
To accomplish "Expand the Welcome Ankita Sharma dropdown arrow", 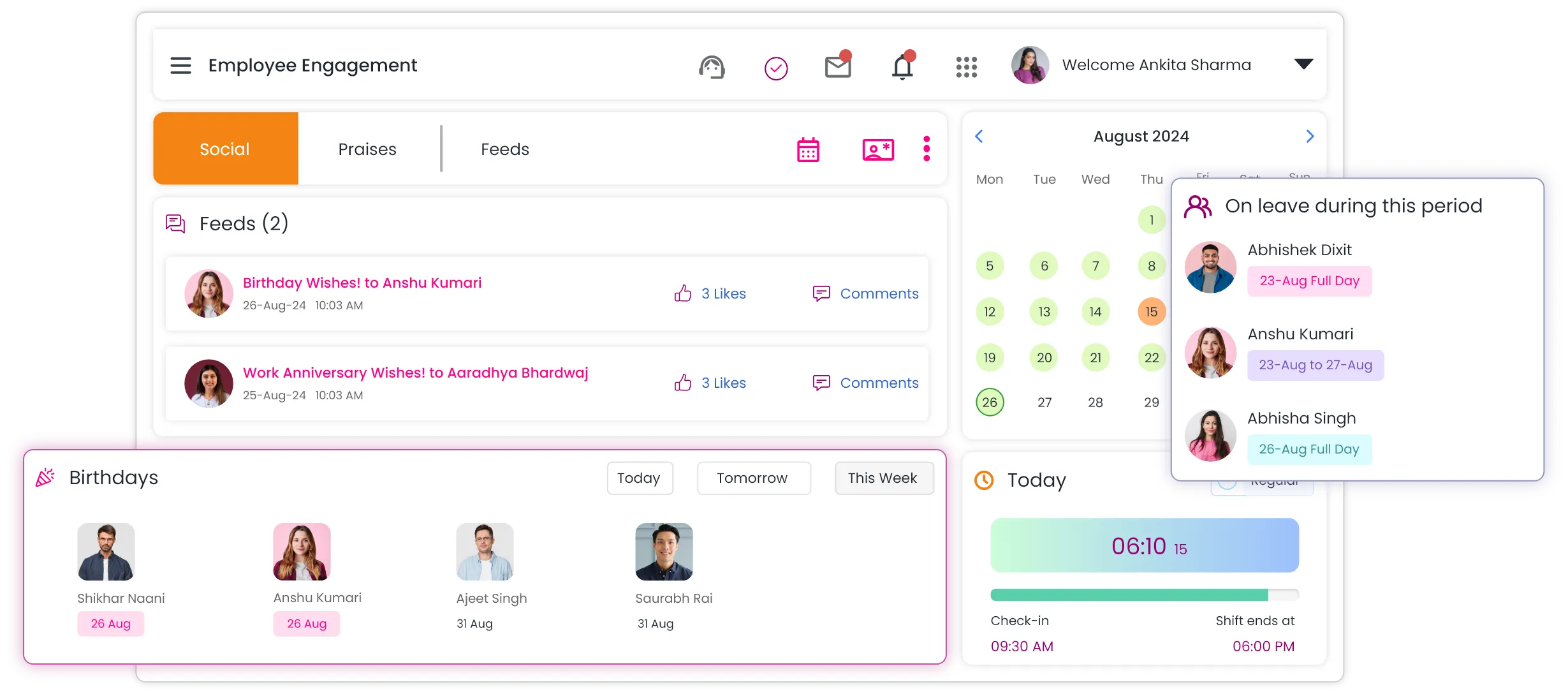I will [x=1303, y=64].
